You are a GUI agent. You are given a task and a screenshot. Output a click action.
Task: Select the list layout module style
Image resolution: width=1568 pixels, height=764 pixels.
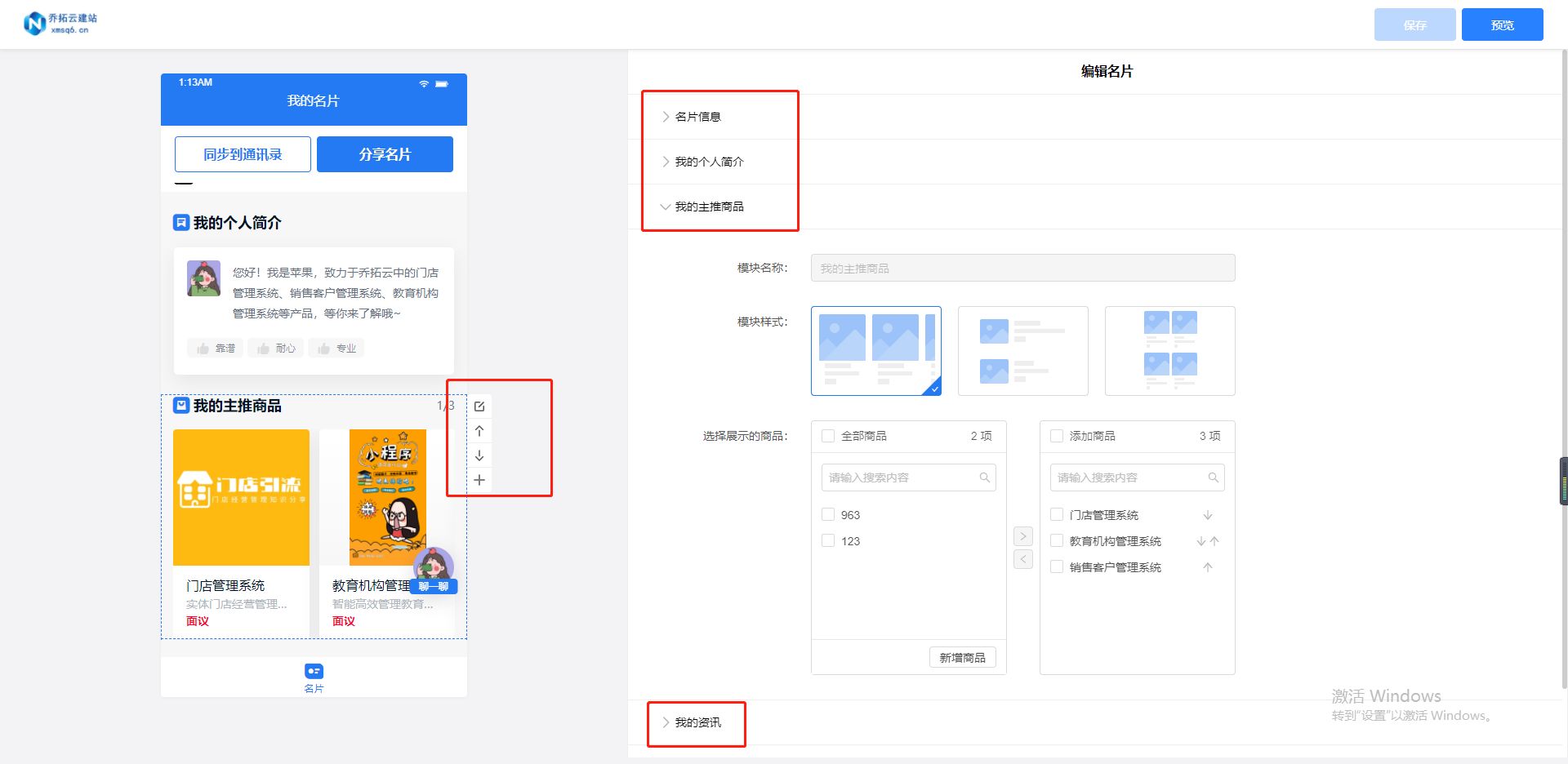[1023, 351]
